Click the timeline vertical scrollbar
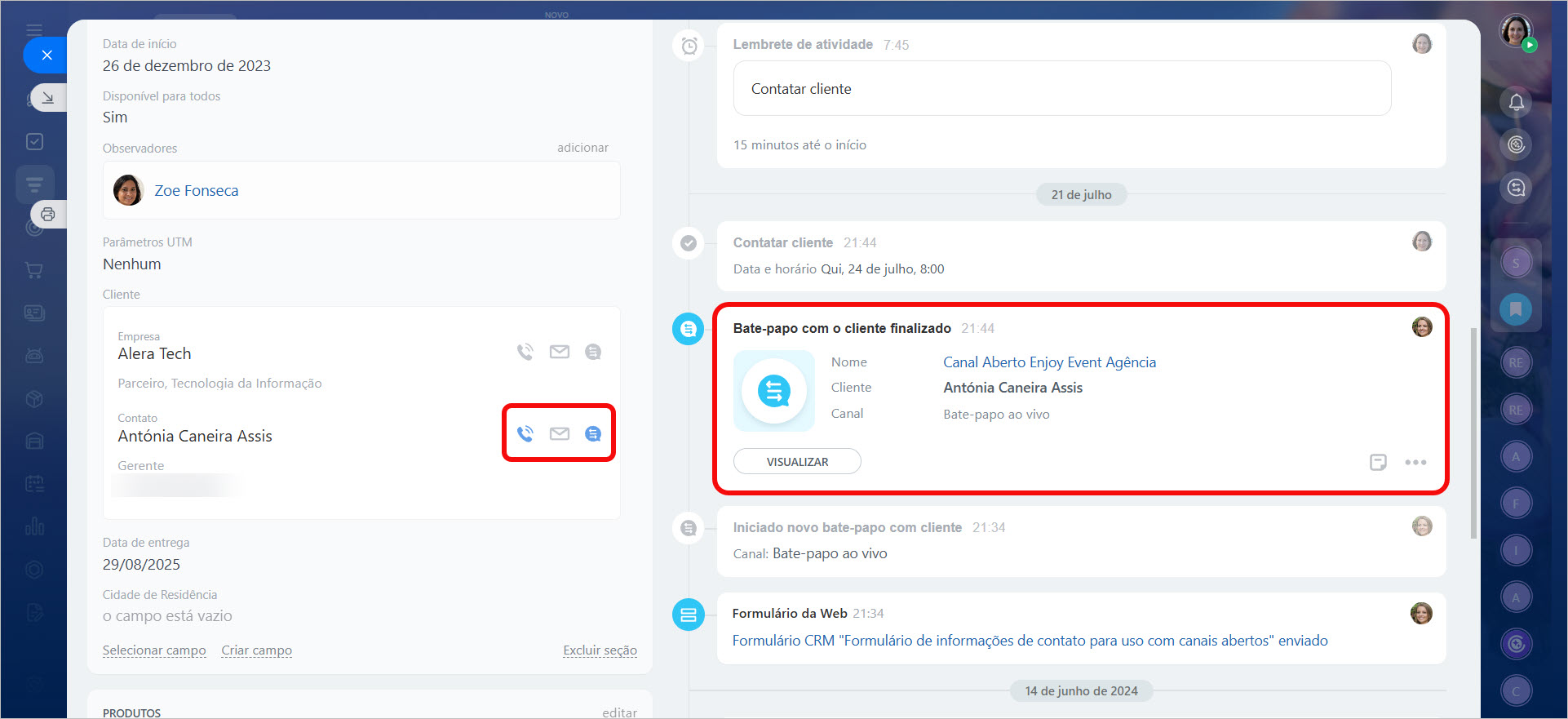Viewport: 1568px width, 719px height. [1473, 433]
